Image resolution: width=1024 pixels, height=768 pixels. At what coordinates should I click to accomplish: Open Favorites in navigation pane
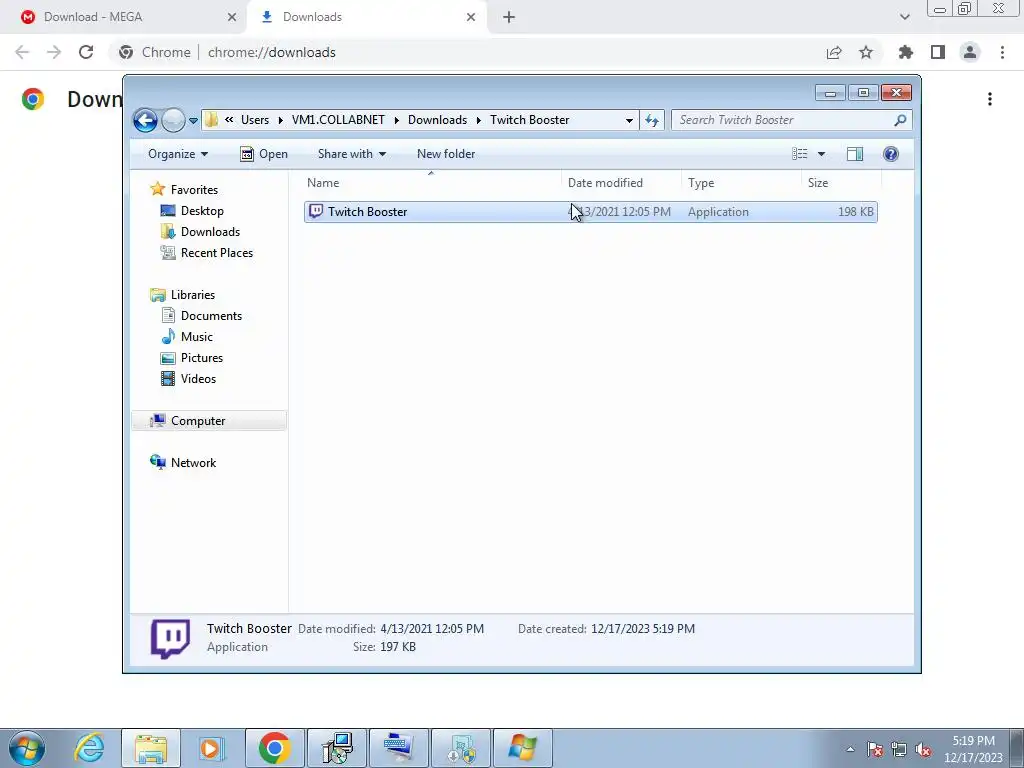[x=194, y=189]
